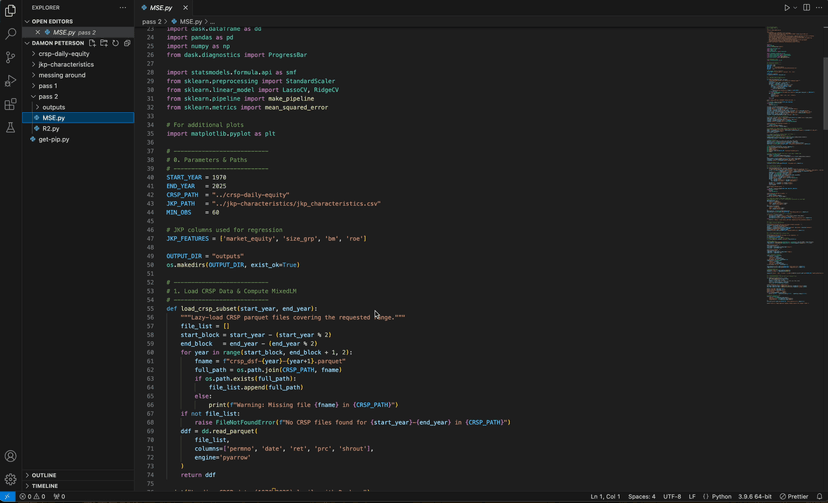Image resolution: width=828 pixels, height=503 pixels.
Task: Close the MSE.py editor tab
Action: [185, 7]
